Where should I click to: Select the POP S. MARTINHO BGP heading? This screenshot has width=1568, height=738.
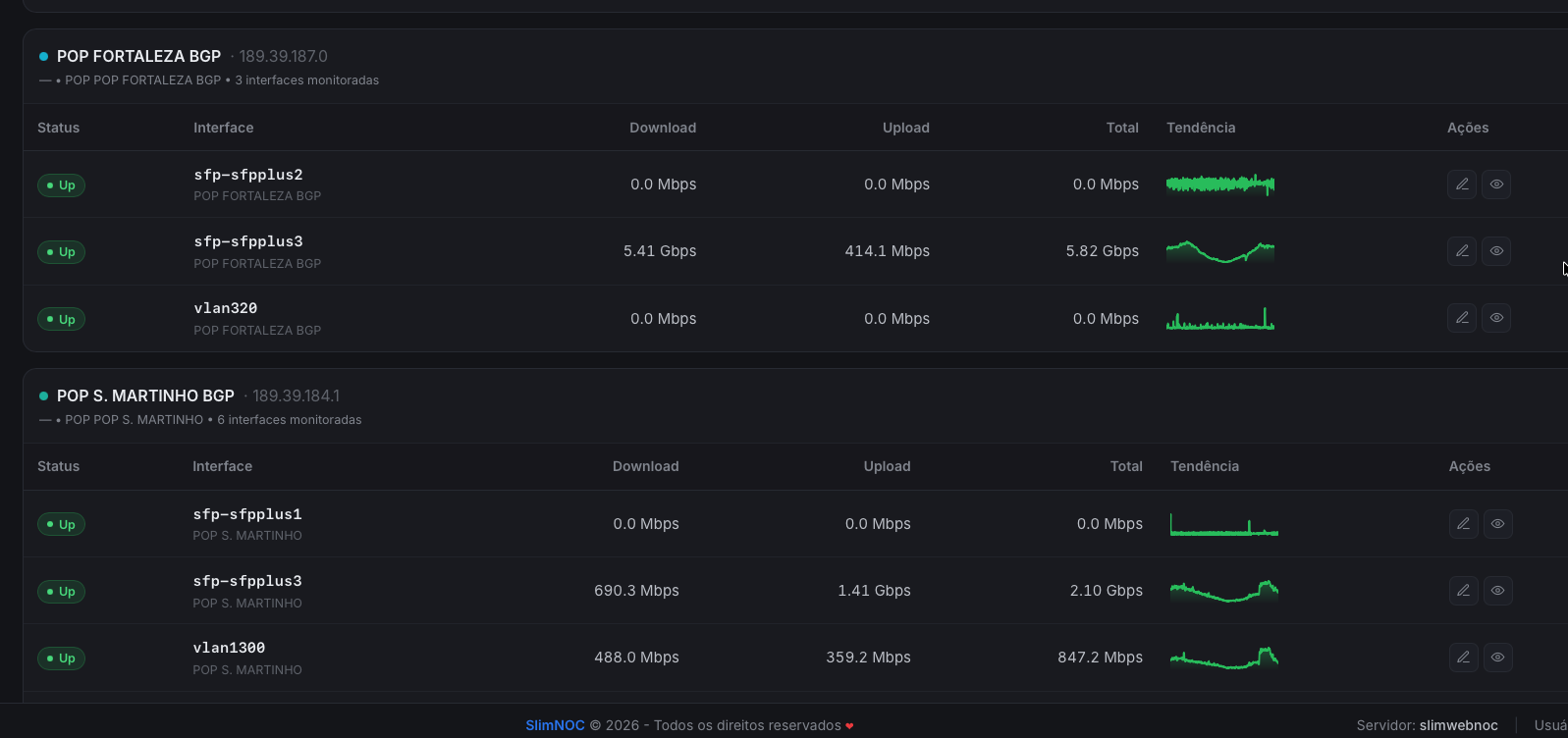click(145, 396)
